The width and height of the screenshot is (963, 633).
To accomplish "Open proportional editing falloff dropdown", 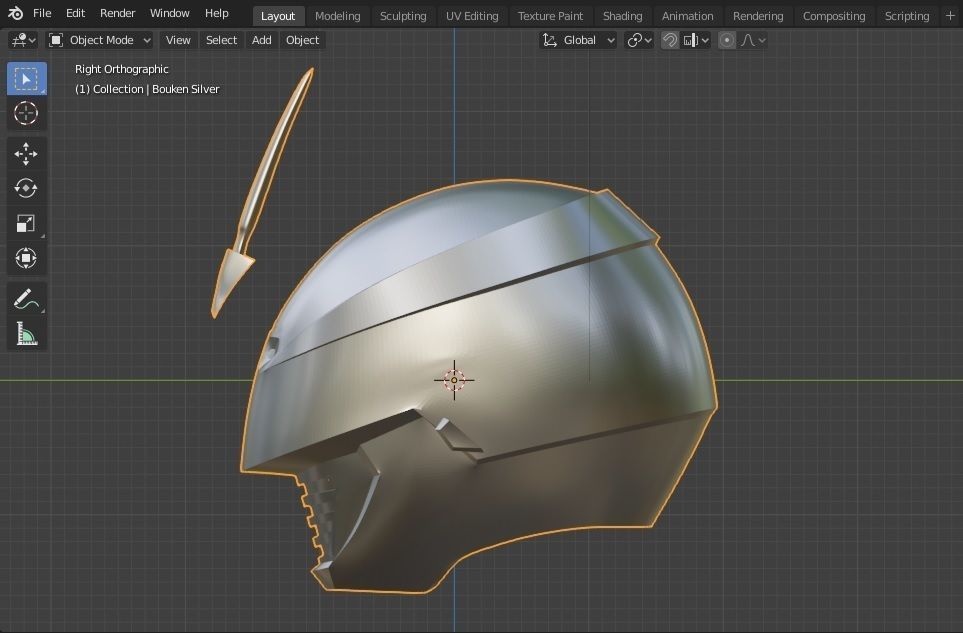I will point(753,41).
